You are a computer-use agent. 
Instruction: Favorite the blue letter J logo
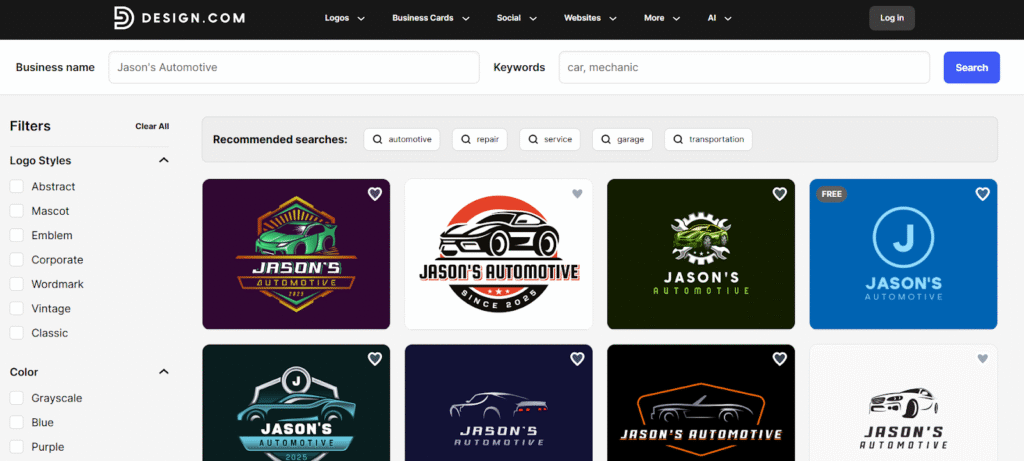[982, 194]
